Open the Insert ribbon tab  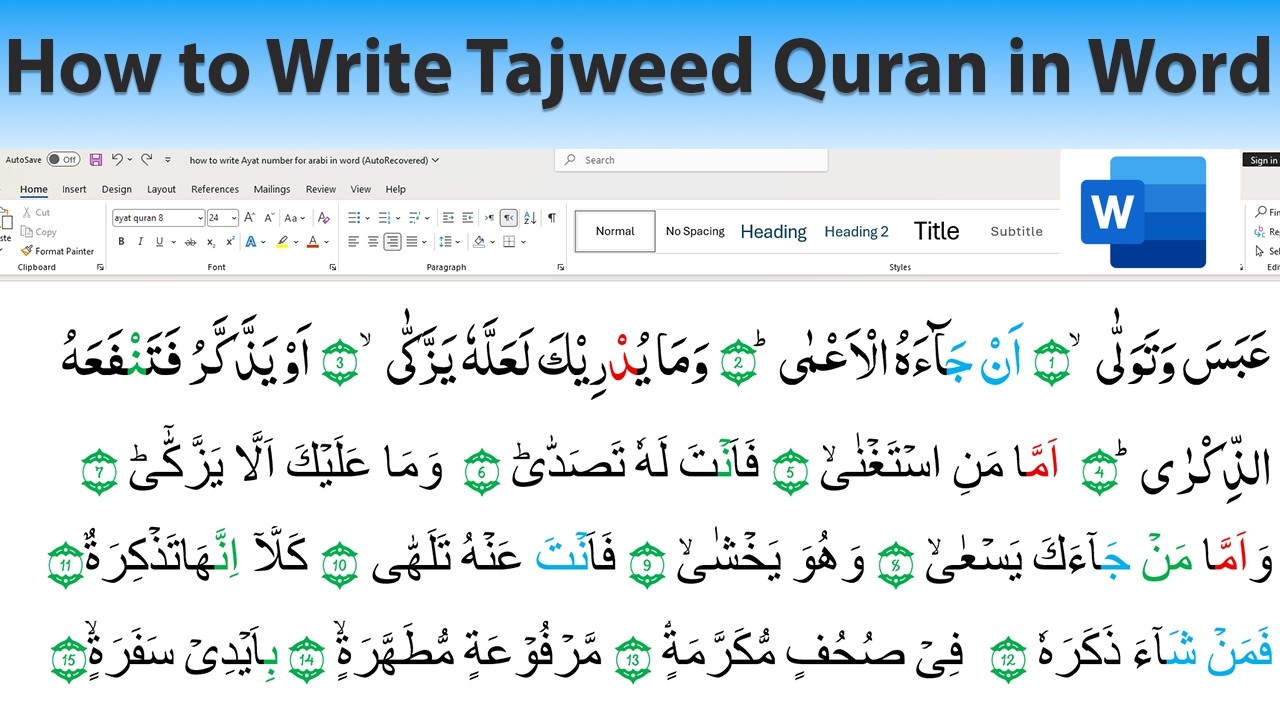(74, 189)
